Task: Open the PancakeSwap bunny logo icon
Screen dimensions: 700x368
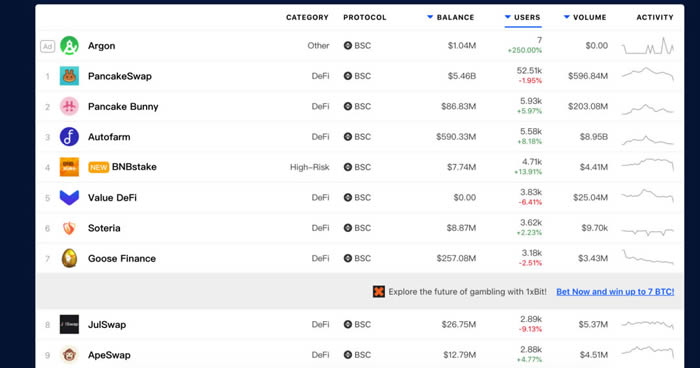Action: click(69, 76)
